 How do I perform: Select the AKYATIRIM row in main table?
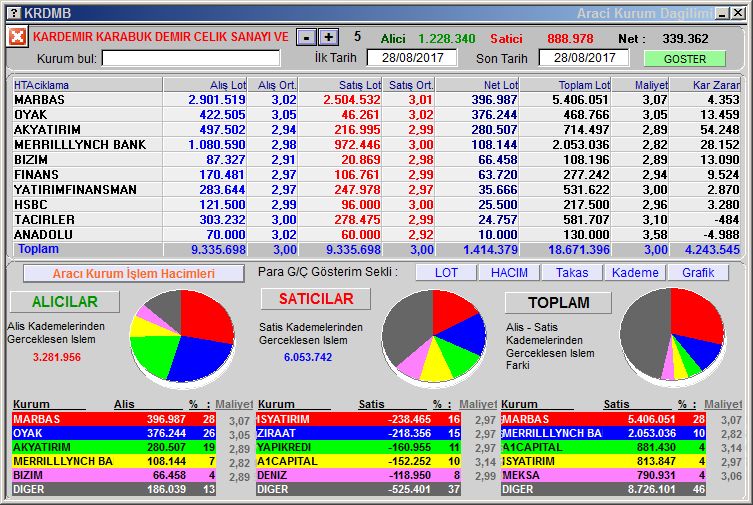click(x=376, y=129)
